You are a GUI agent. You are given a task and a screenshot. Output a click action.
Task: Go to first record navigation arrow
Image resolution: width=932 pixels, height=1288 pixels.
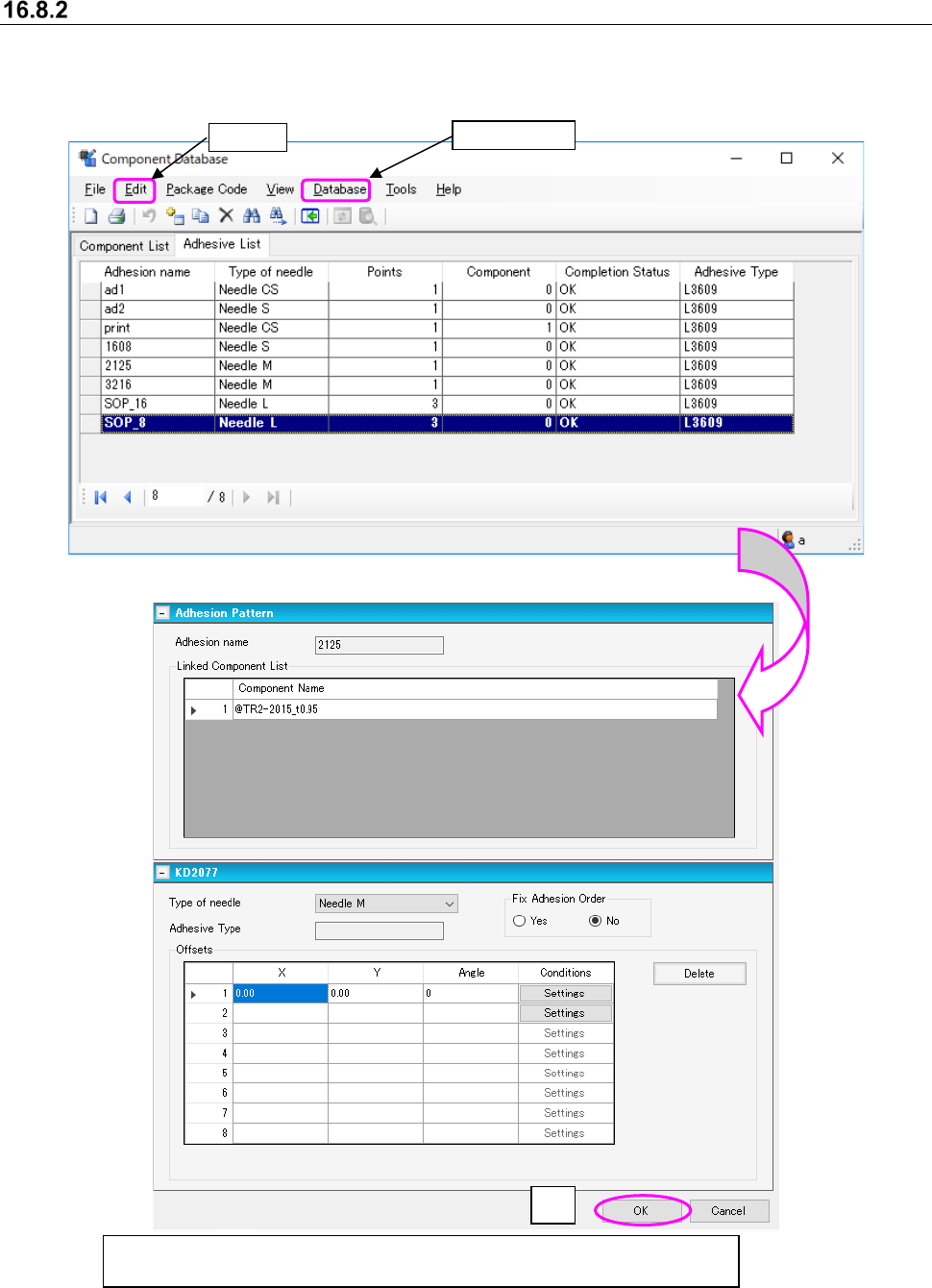click(x=101, y=497)
